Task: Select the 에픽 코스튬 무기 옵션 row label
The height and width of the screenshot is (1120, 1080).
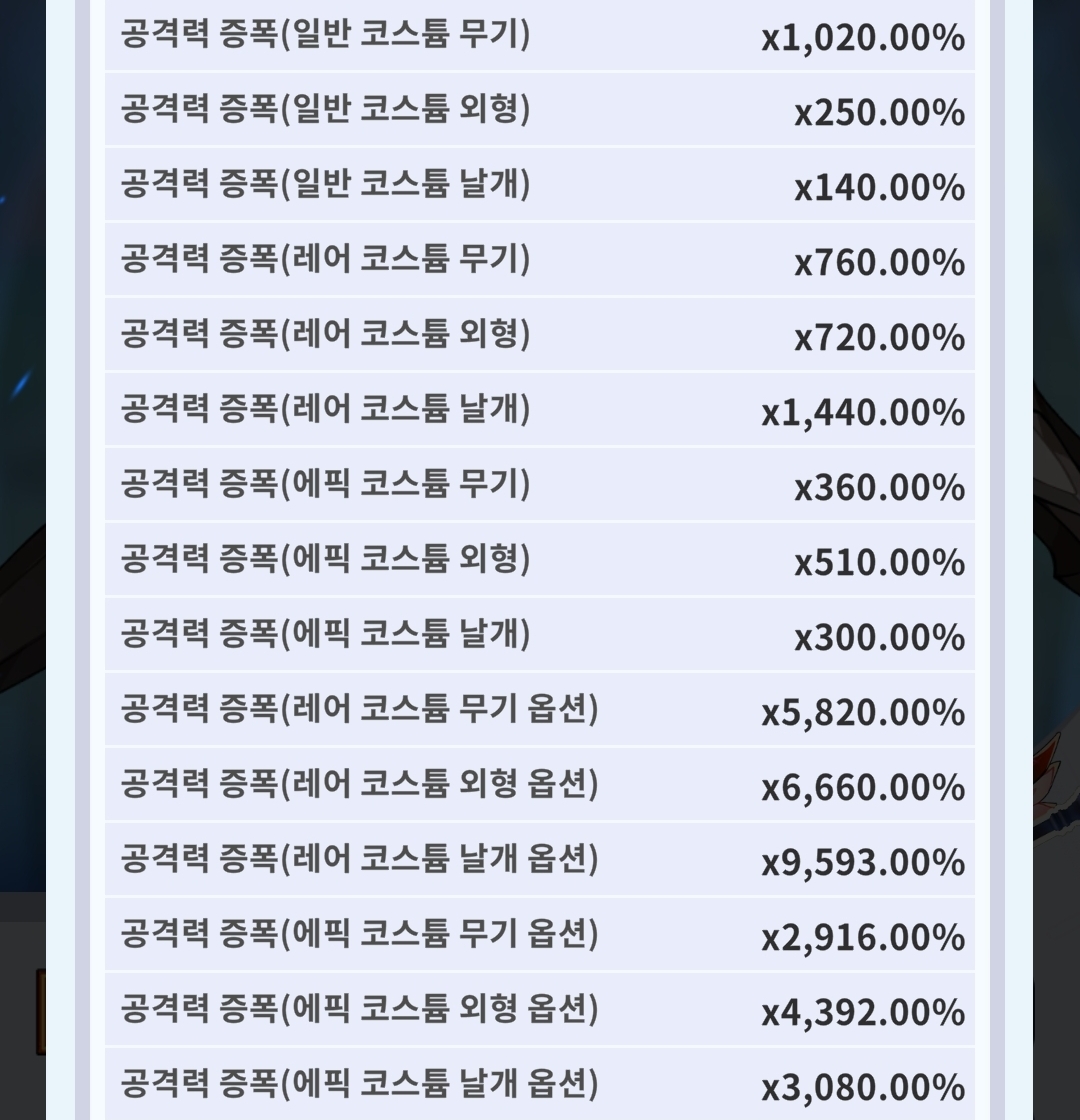Action: pos(359,934)
